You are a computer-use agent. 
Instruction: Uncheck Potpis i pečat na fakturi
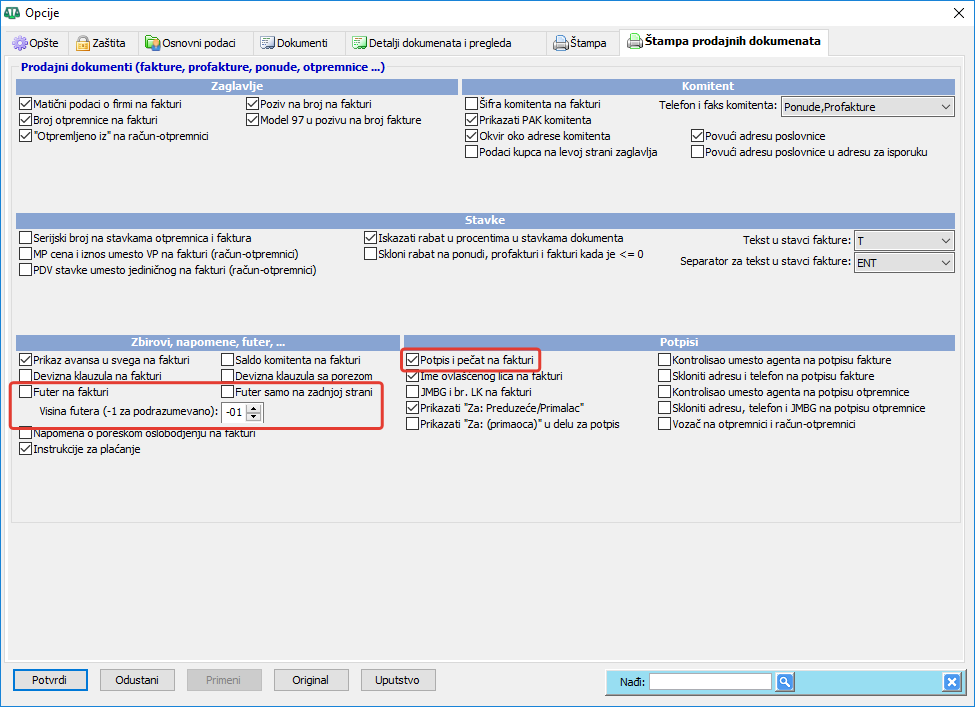(412, 360)
